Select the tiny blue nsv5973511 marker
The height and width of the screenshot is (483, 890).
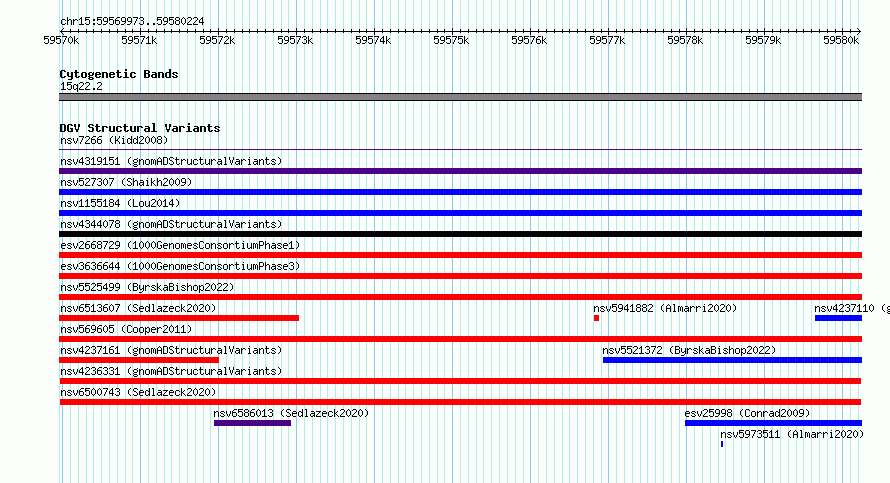tap(721, 444)
